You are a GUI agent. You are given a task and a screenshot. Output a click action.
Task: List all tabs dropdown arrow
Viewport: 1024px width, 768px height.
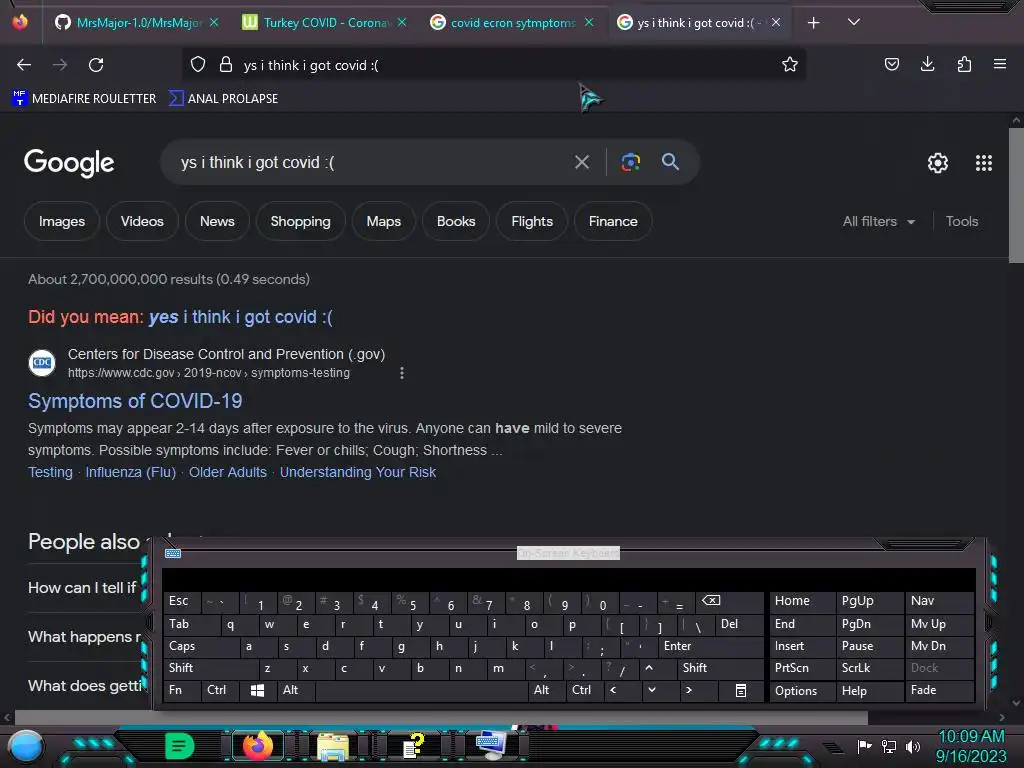pos(854,23)
